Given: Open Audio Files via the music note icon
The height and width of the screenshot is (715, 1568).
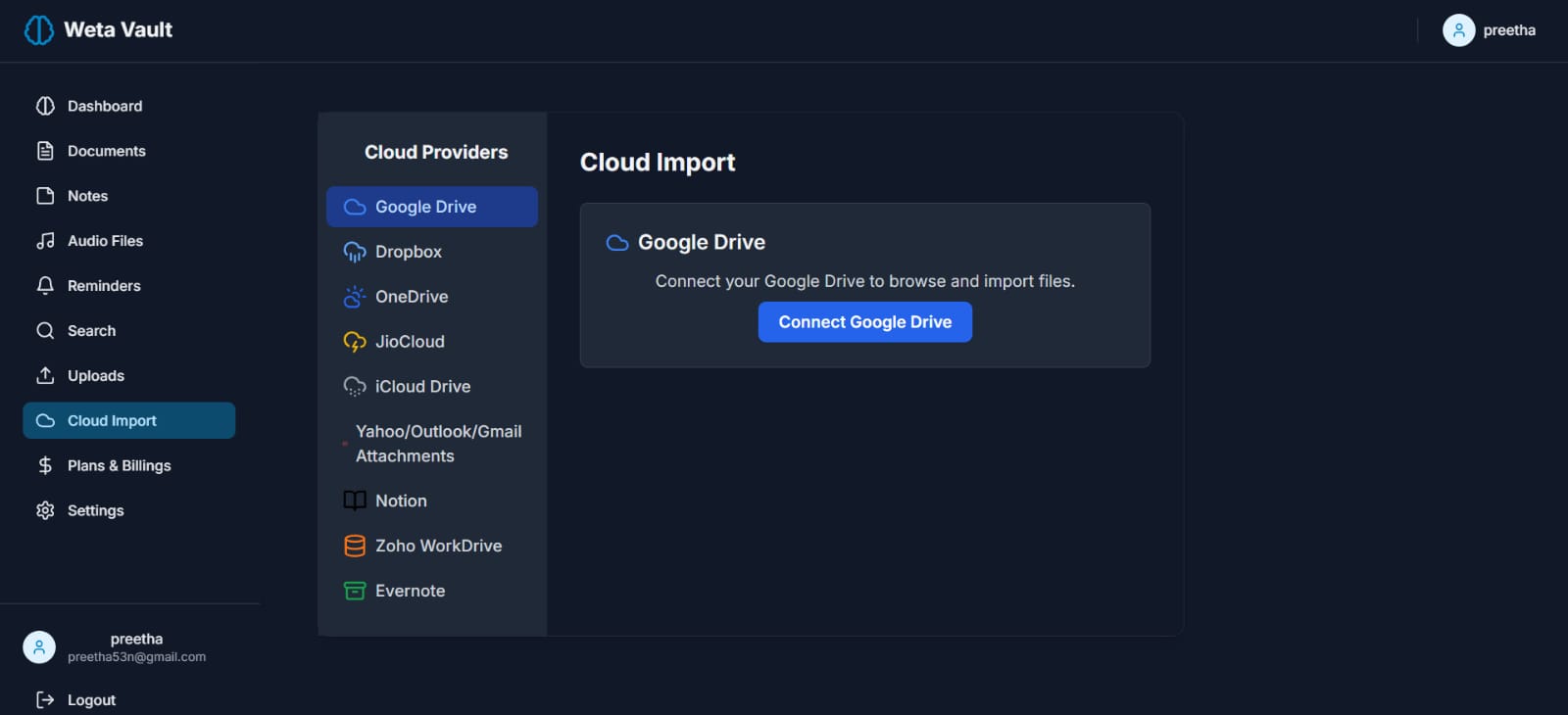Looking at the screenshot, I should click(45, 241).
